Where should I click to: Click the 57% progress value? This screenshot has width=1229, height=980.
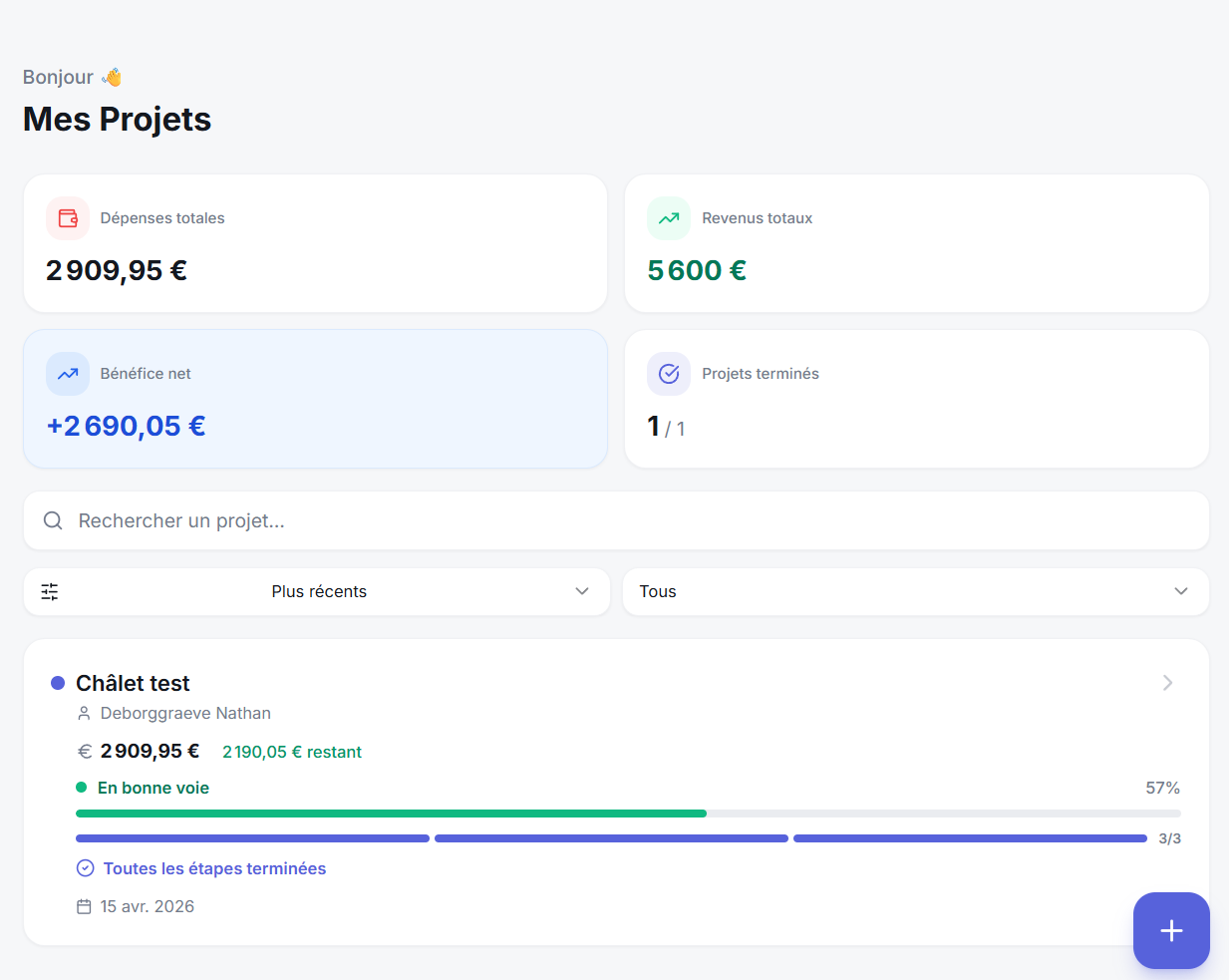pyautogui.click(x=1162, y=788)
